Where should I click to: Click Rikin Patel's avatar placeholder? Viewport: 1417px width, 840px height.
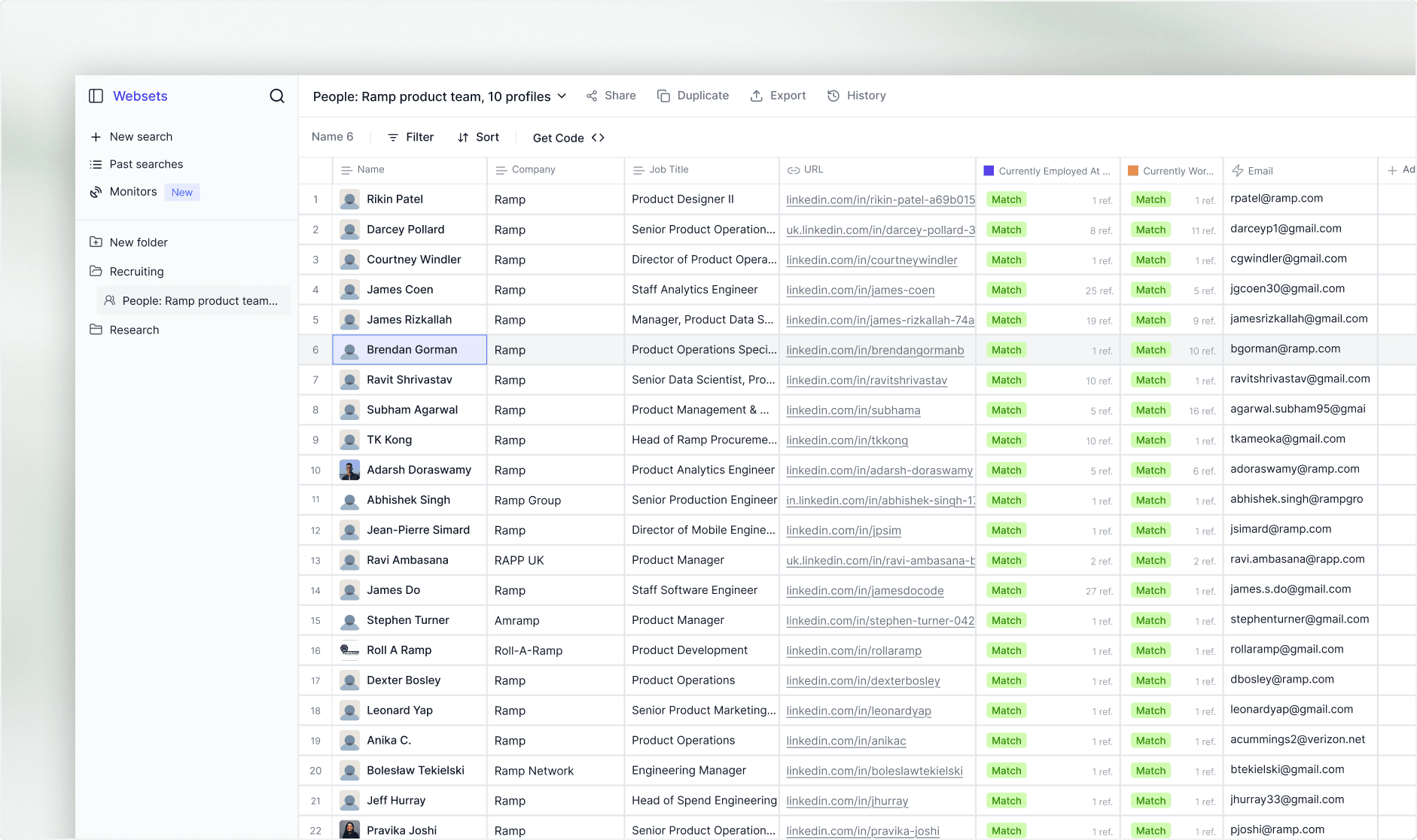click(x=349, y=199)
